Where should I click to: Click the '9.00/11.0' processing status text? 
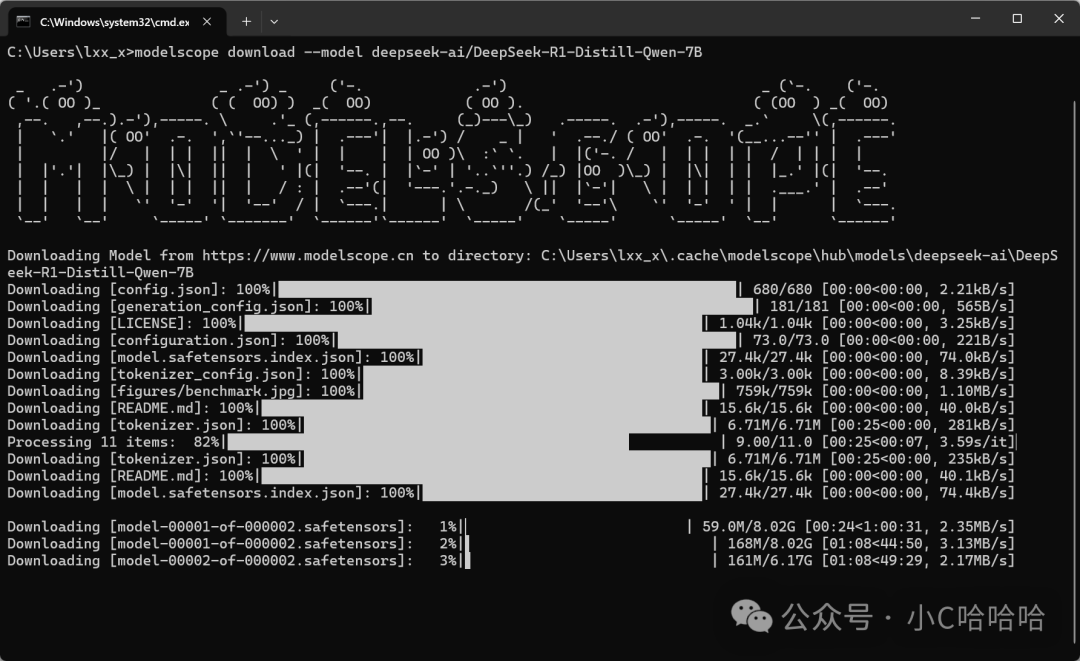click(x=773, y=442)
